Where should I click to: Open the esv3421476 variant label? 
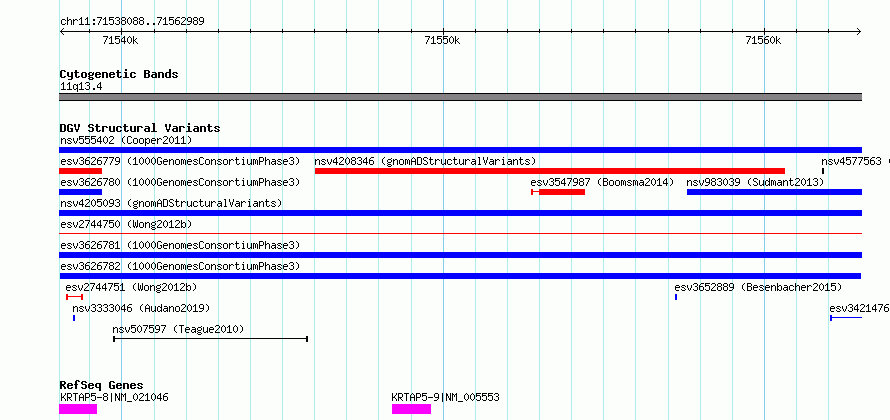(859, 308)
